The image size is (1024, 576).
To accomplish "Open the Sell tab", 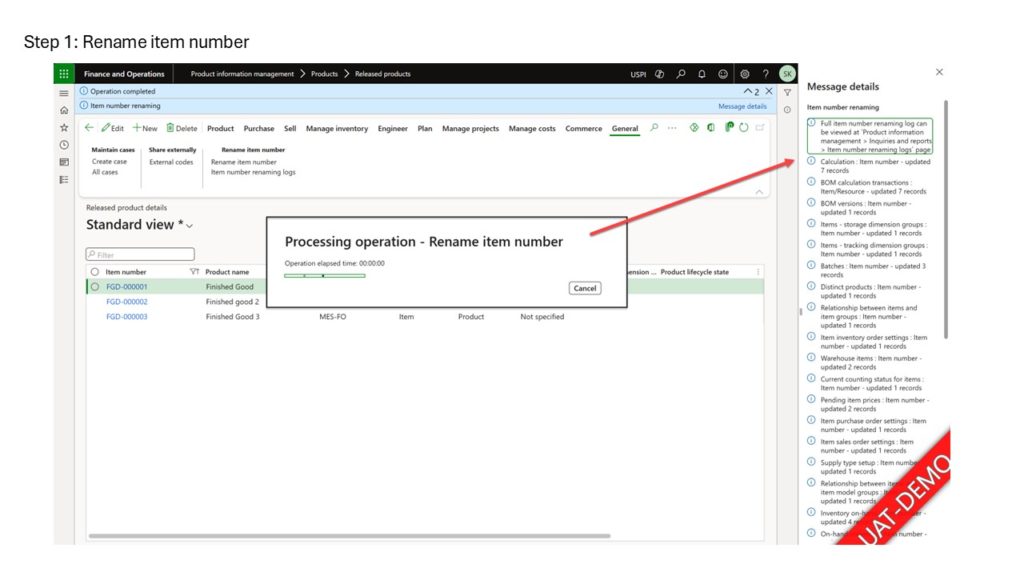I will click(290, 129).
